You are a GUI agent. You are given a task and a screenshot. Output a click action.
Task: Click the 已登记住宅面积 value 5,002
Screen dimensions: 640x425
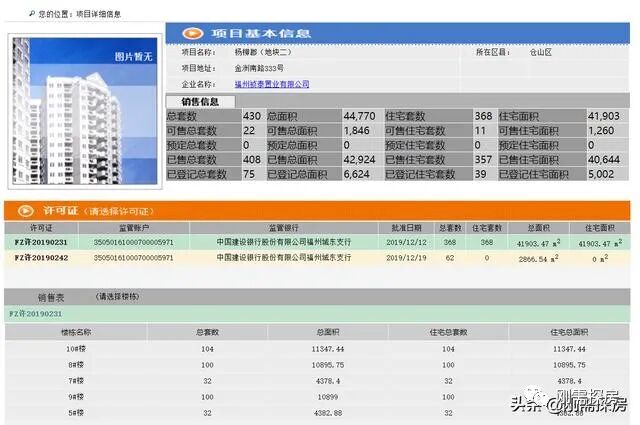pyautogui.click(x=601, y=174)
